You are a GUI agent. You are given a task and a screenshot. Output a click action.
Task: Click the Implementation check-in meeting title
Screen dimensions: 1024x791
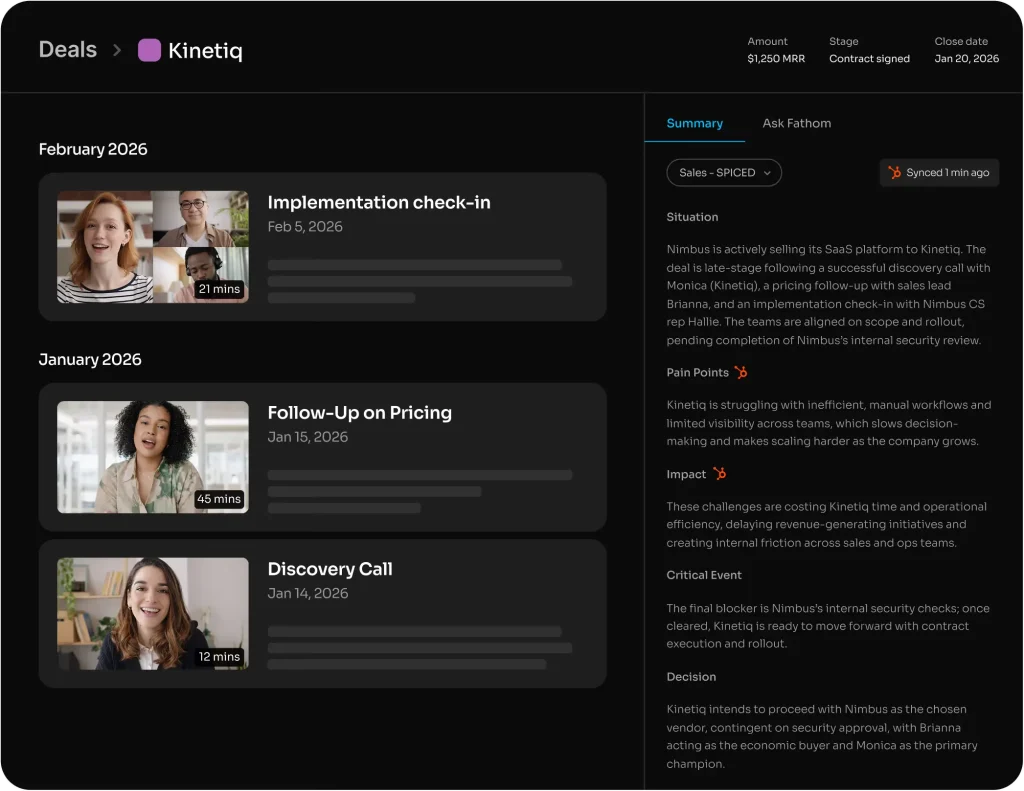click(x=379, y=202)
